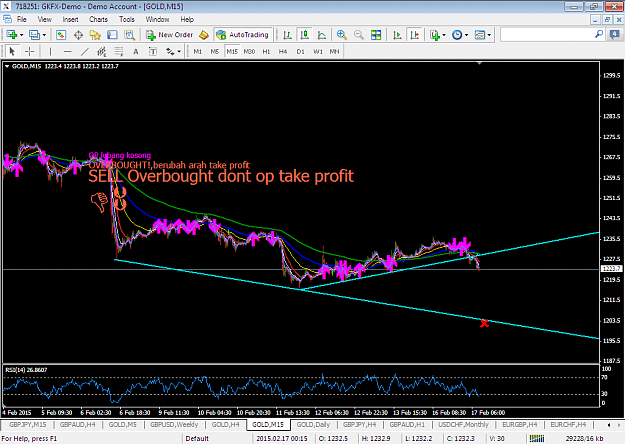625x444 pixels.
Task: Click the Templates icon
Action: pos(480,35)
